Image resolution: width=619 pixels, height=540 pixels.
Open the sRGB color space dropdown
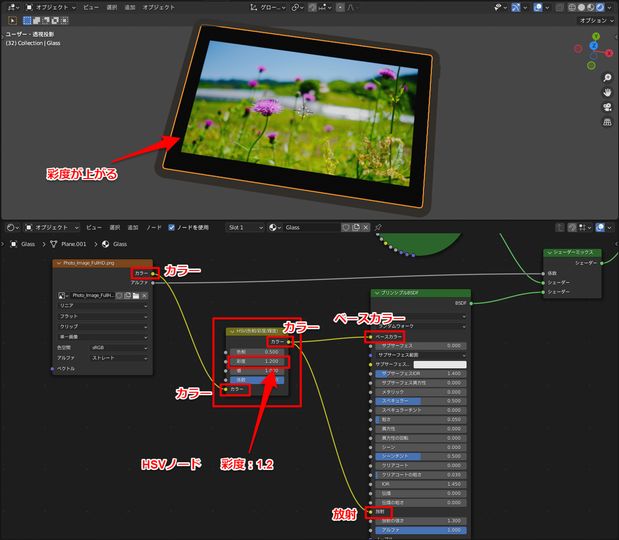119,348
